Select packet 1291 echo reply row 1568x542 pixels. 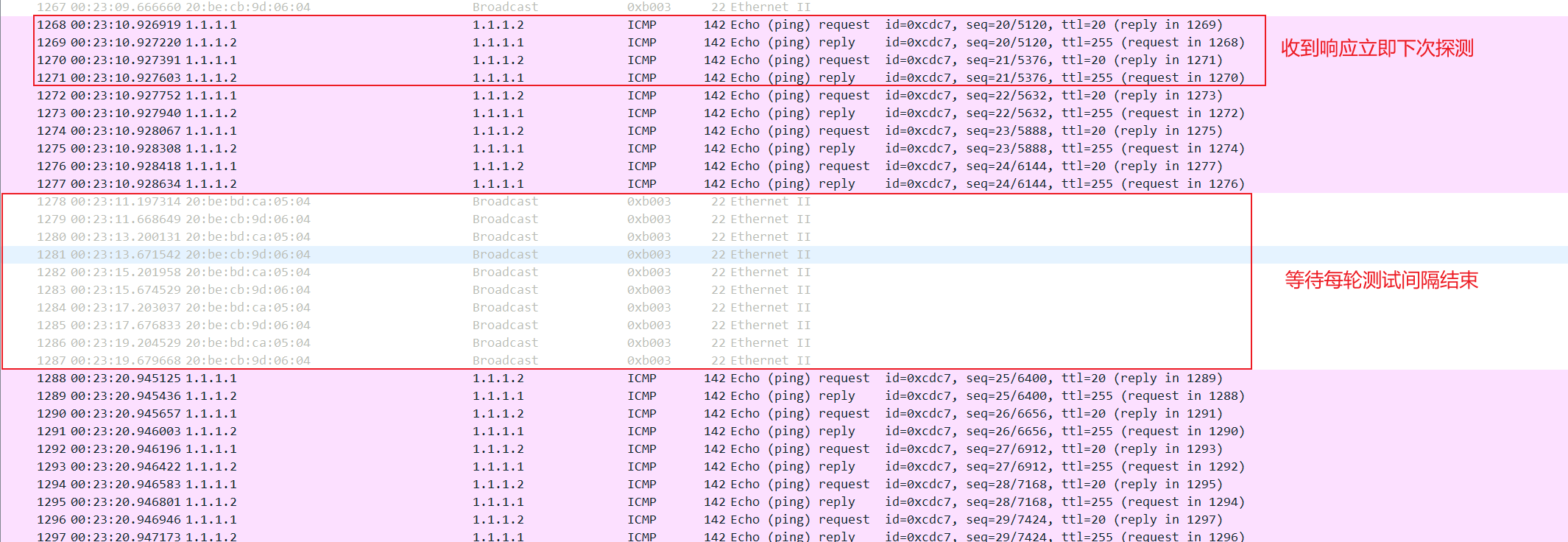tap(640, 432)
